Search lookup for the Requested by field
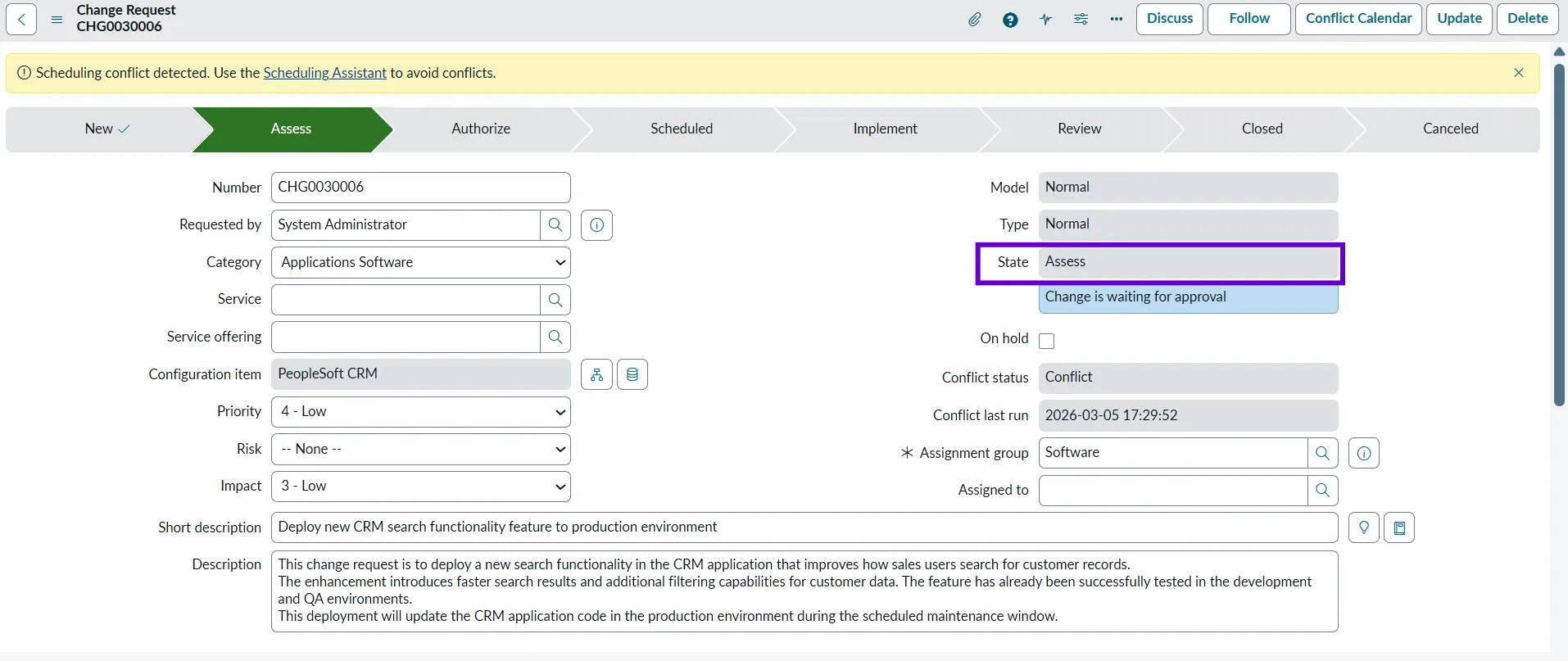1568x661 pixels. [x=555, y=225]
